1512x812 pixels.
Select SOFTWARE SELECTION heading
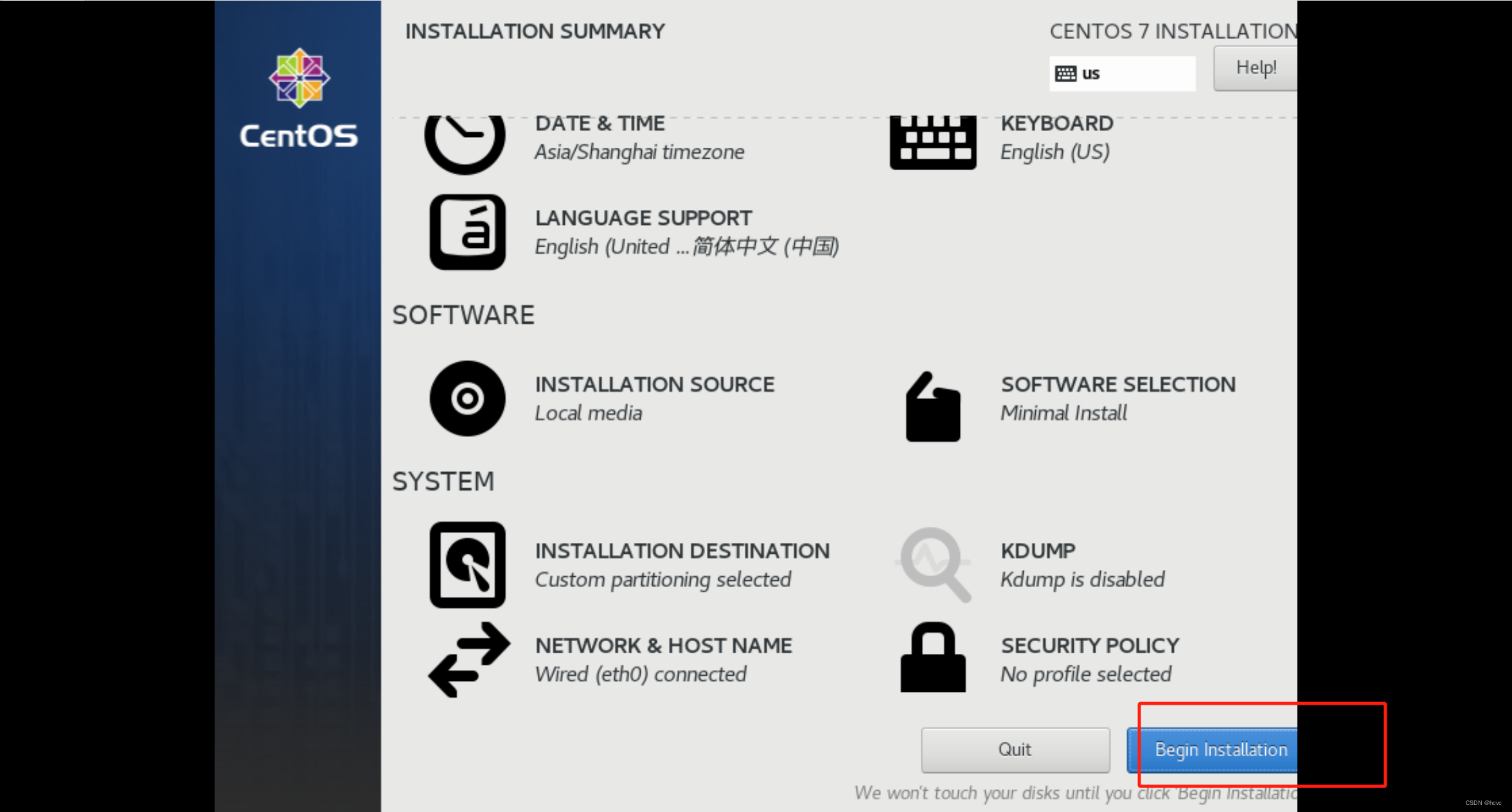(1118, 385)
